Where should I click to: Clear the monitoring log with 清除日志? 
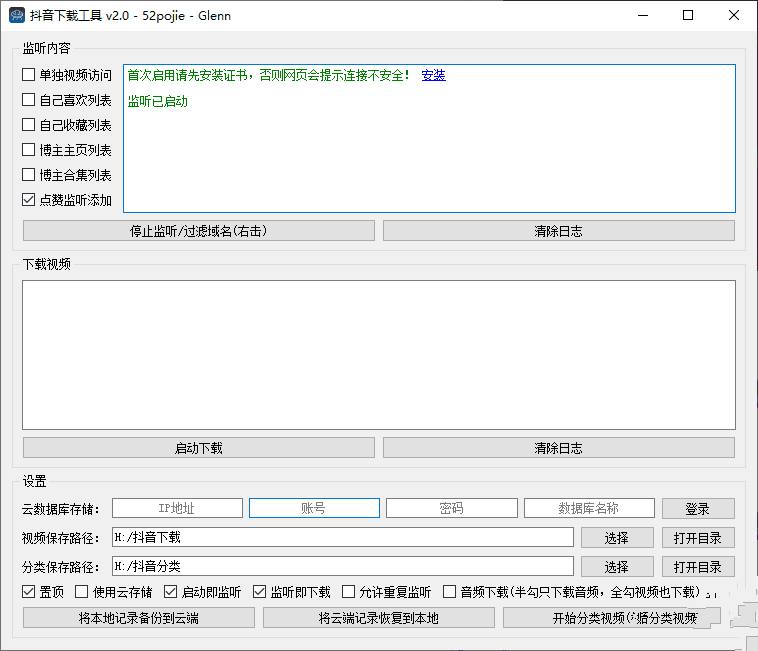tap(558, 231)
